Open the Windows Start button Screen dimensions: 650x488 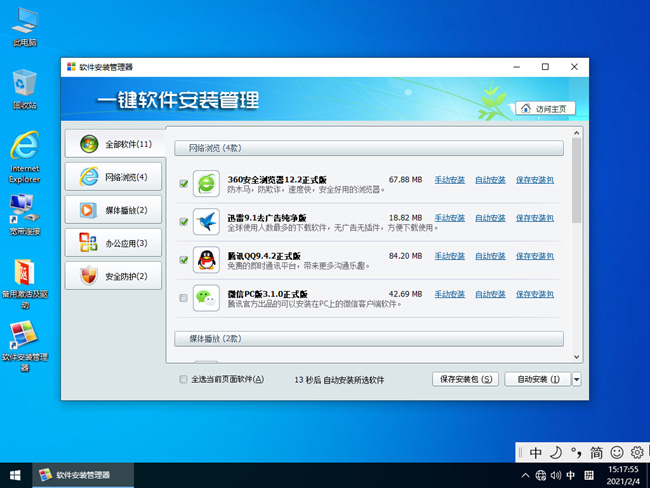click(15, 475)
